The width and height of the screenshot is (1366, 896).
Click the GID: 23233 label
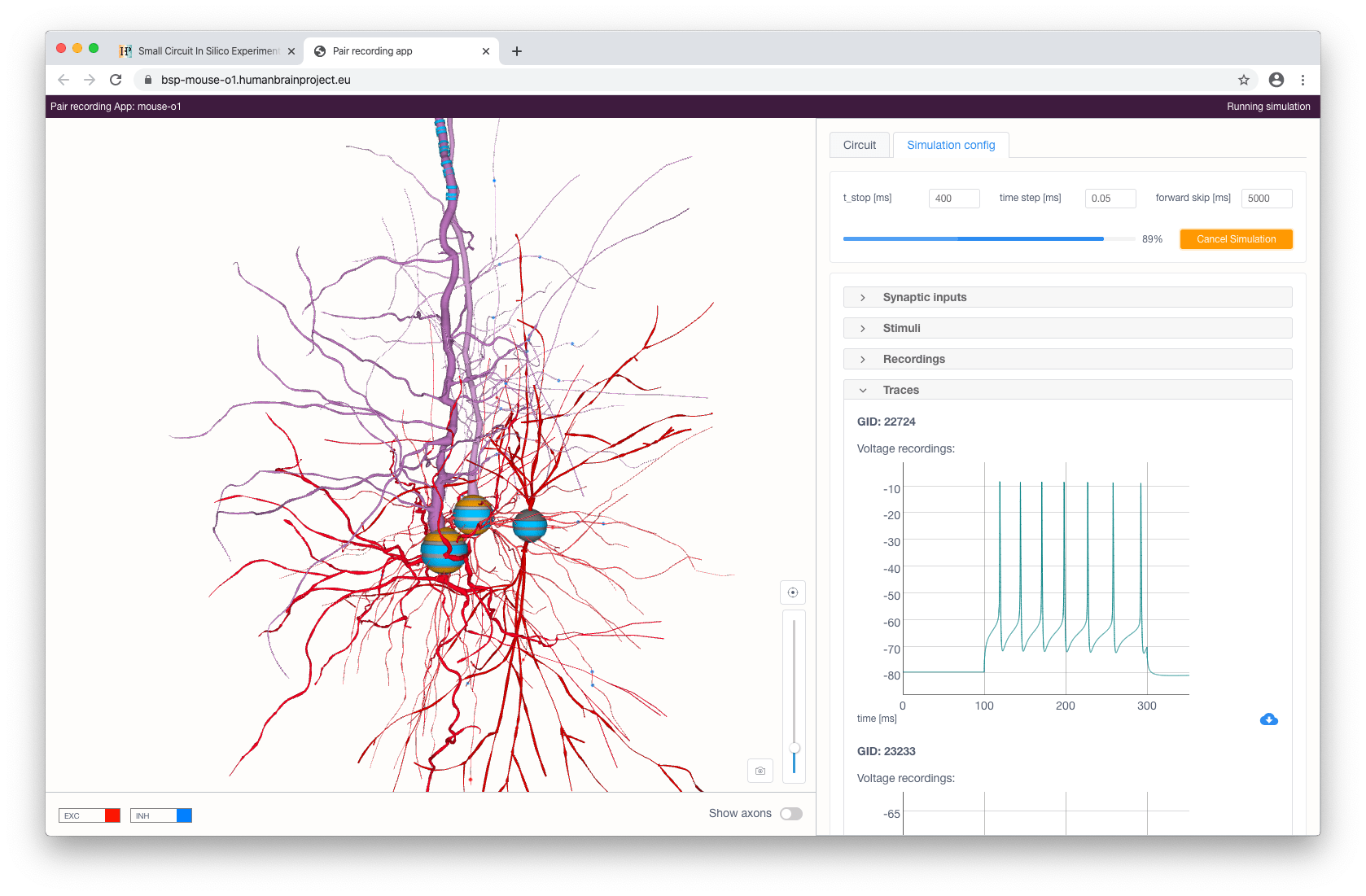[886, 751]
